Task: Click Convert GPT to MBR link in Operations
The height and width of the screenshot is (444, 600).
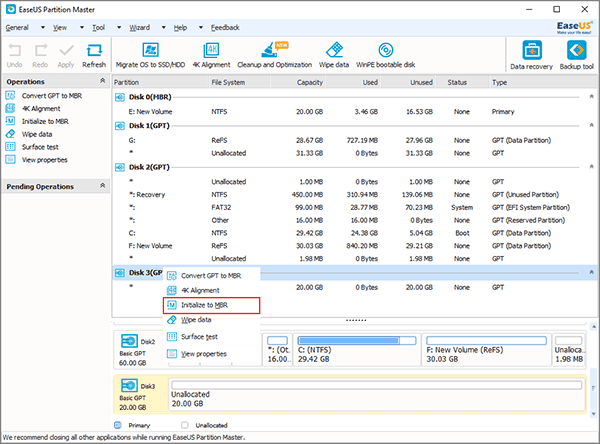Action: point(52,96)
